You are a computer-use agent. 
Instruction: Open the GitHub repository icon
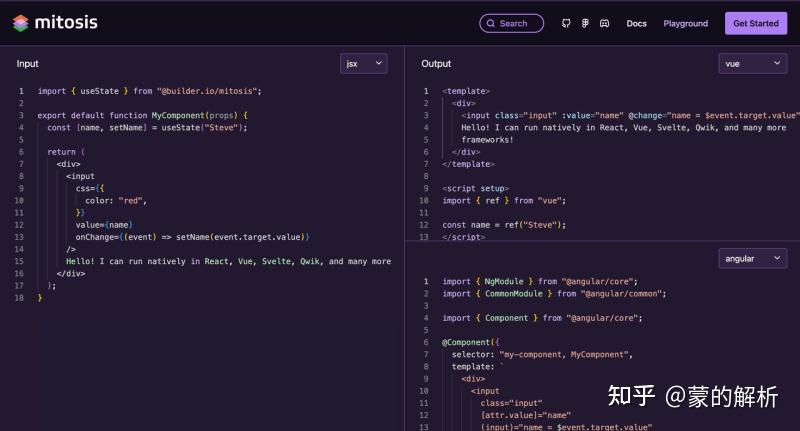point(566,23)
